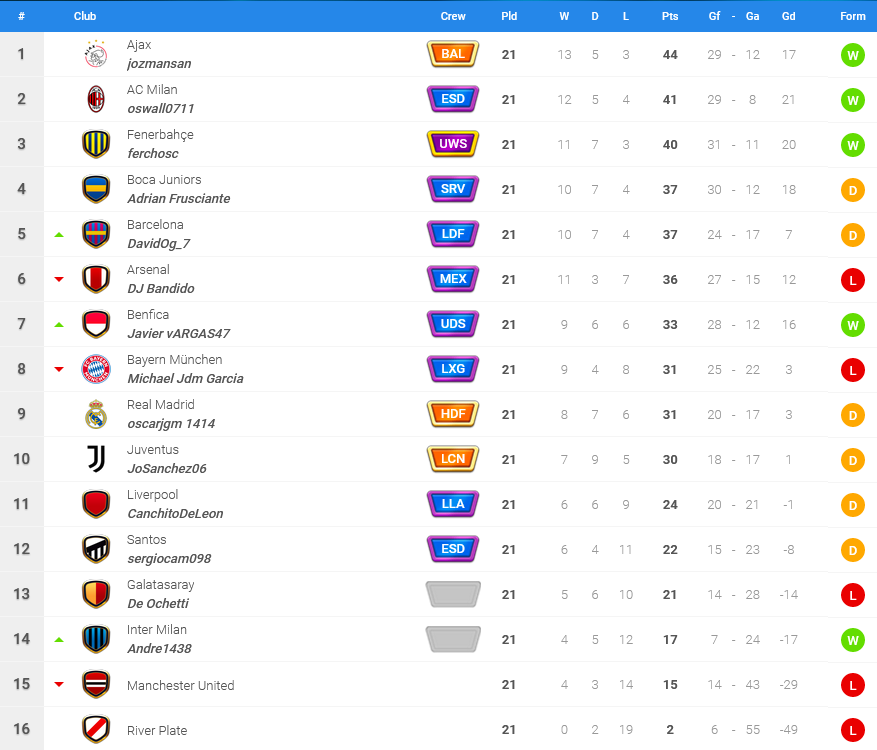The height and width of the screenshot is (750, 877).
Task: Sort table by Gd column header
Action: pyautogui.click(x=788, y=16)
